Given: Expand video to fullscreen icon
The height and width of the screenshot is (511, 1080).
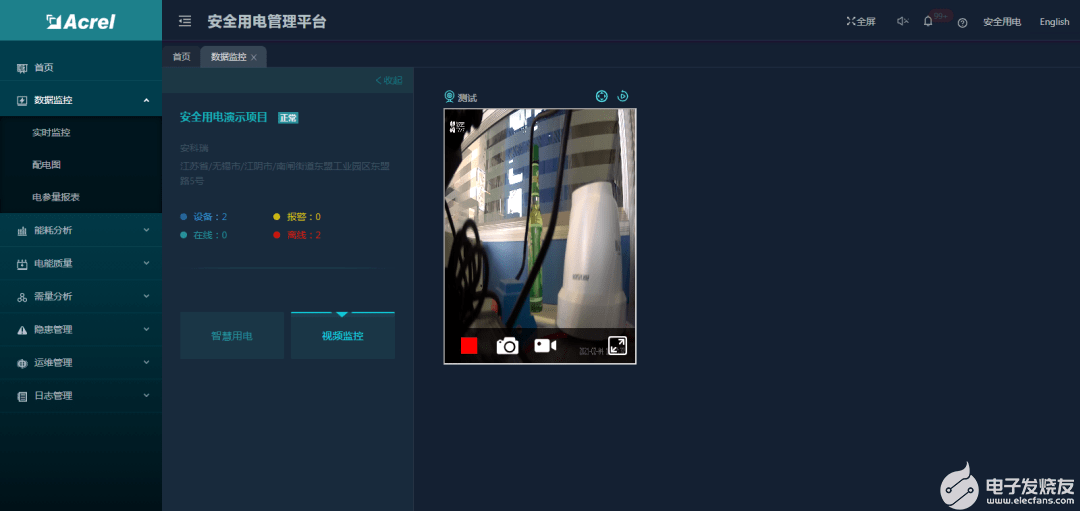Looking at the screenshot, I should click(x=618, y=345).
